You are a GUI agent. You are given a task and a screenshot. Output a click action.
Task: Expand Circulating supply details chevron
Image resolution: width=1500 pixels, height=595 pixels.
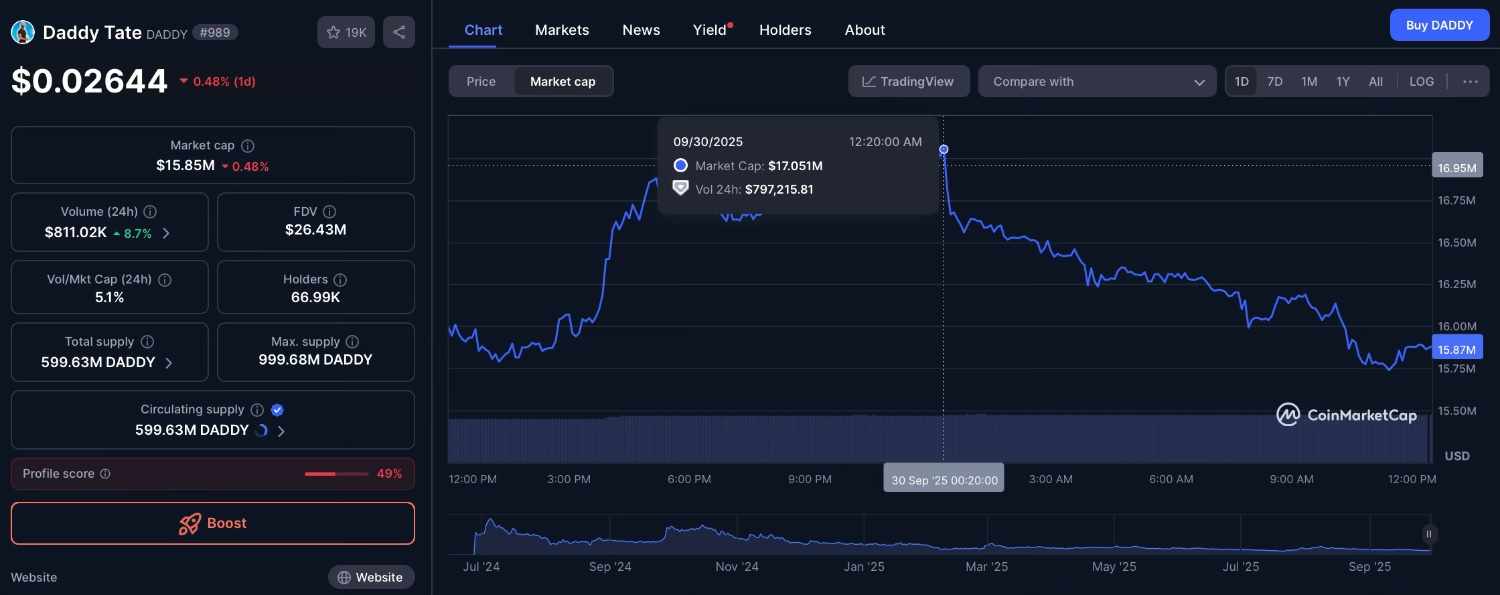click(x=281, y=431)
